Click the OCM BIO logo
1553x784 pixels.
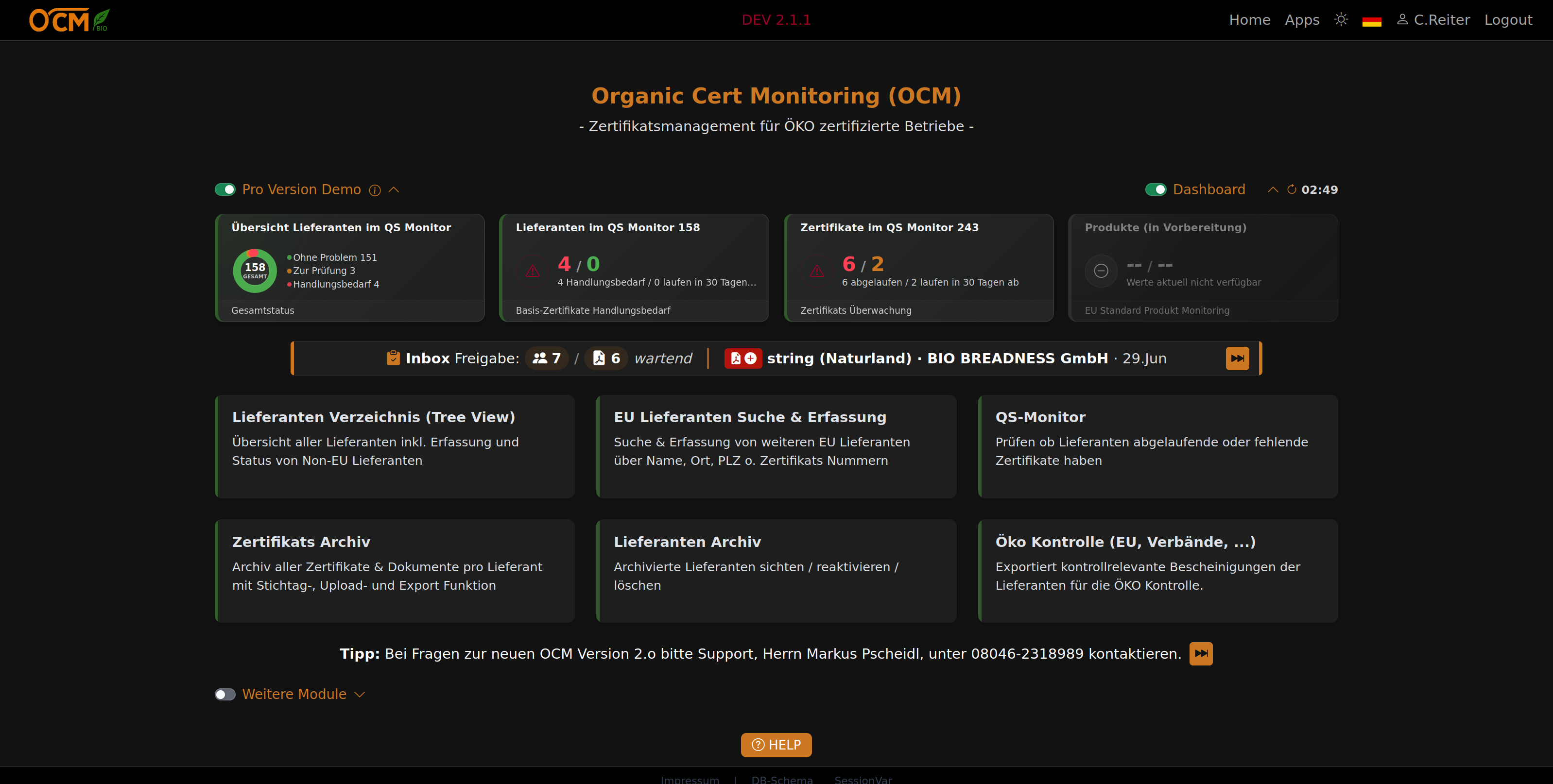[x=69, y=20]
